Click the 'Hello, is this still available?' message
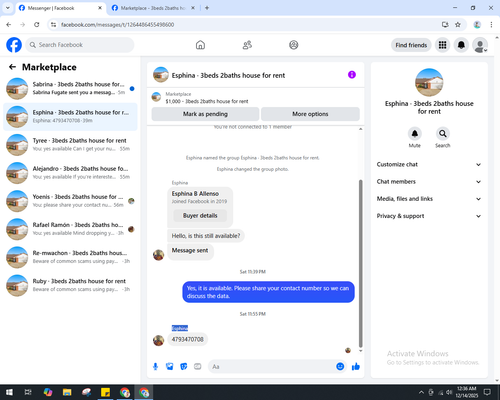 tap(206, 236)
